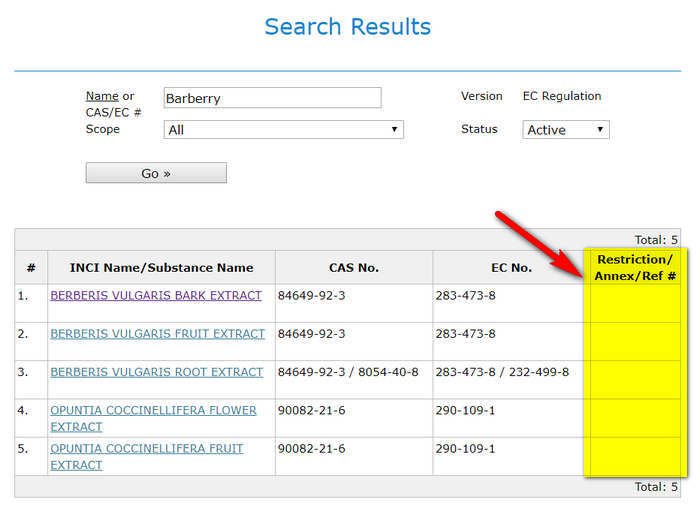Click the Name or CAS/EC # input field
This screenshot has width=700, height=515.
[272, 98]
